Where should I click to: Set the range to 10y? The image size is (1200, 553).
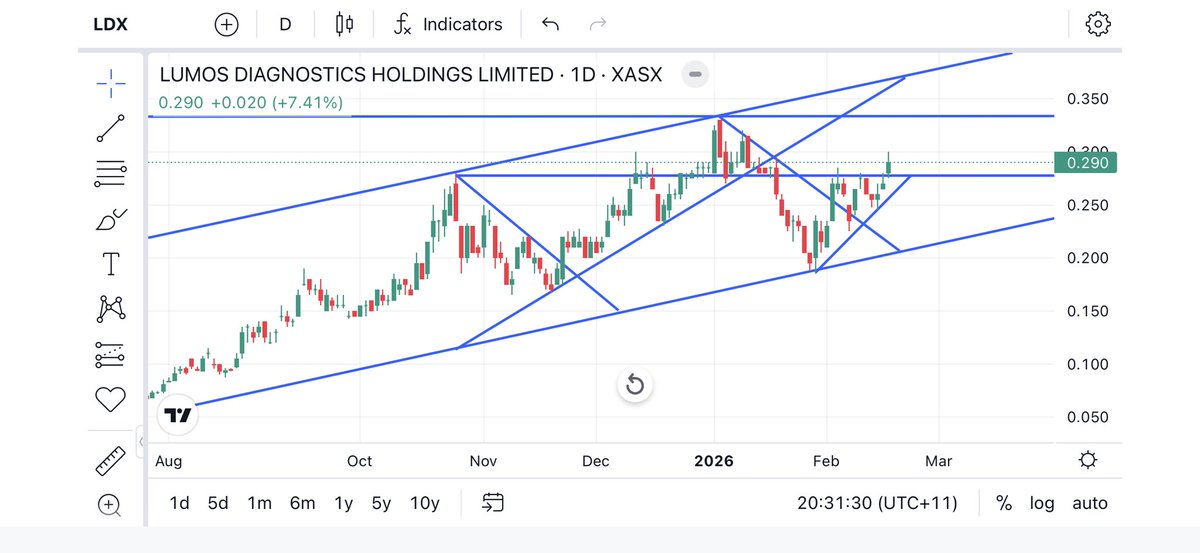coord(425,503)
